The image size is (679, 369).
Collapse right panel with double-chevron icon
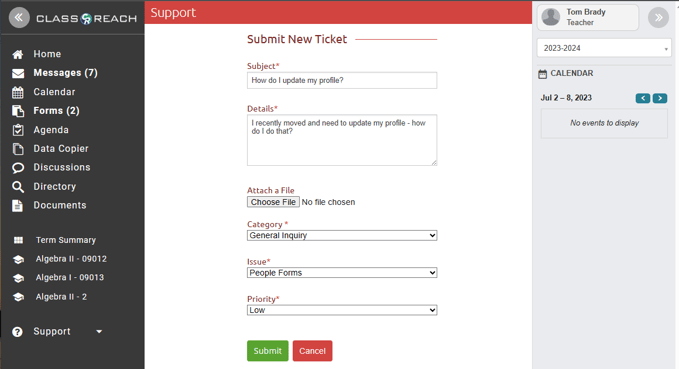coord(658,18)
